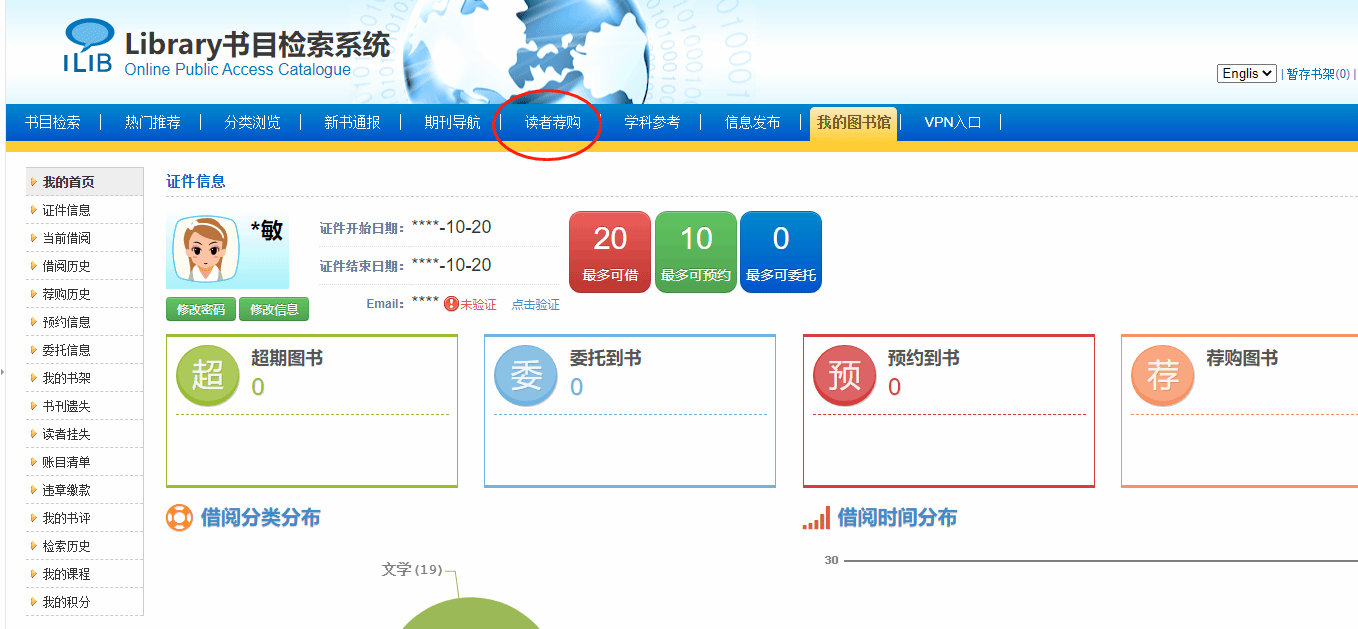
Task: Select 当前借阅 in the left sidebar
Action: (66, 238)
